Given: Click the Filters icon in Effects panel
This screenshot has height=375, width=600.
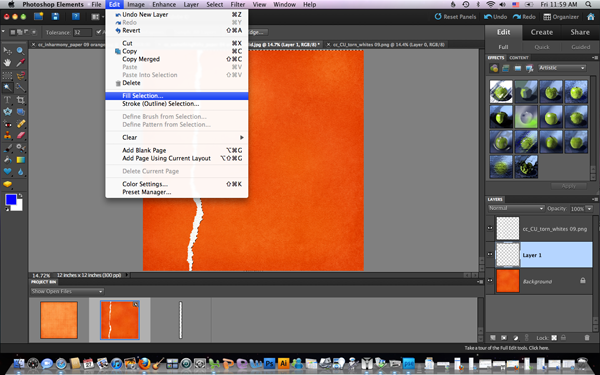Looking at the screenshot, I should (494, 68).
